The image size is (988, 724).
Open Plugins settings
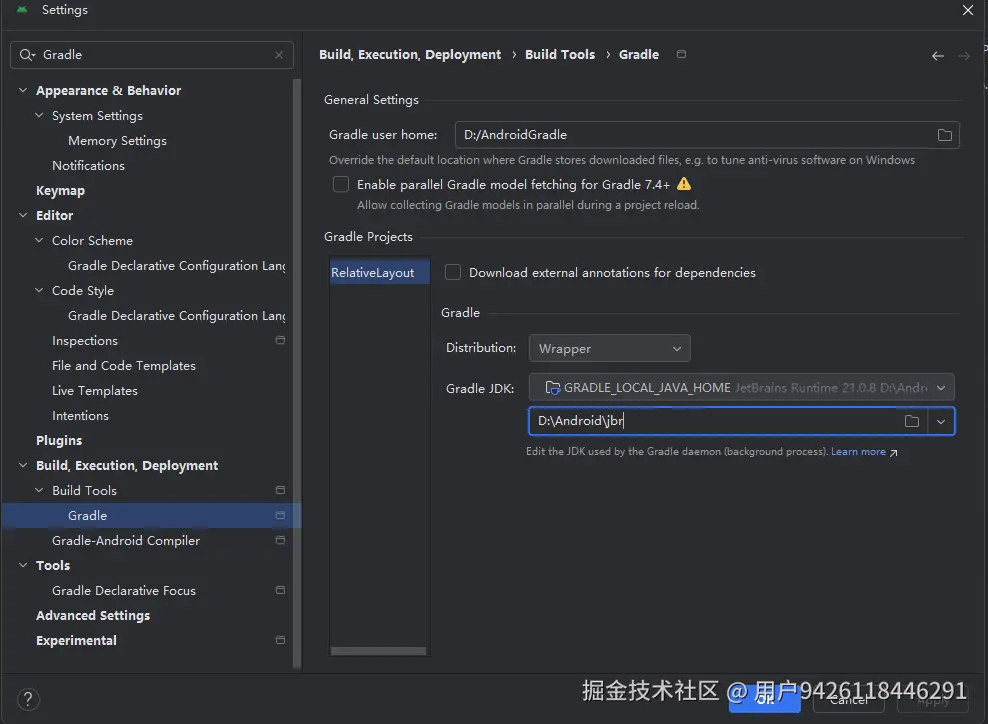point(59,440)
